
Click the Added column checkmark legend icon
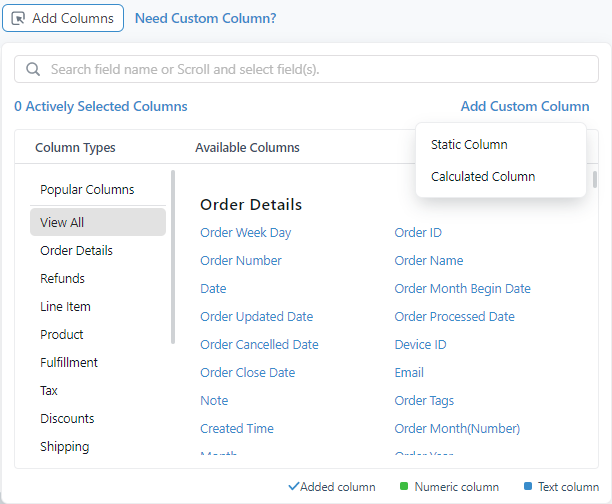pyautogui.click(x=293, y=487)
